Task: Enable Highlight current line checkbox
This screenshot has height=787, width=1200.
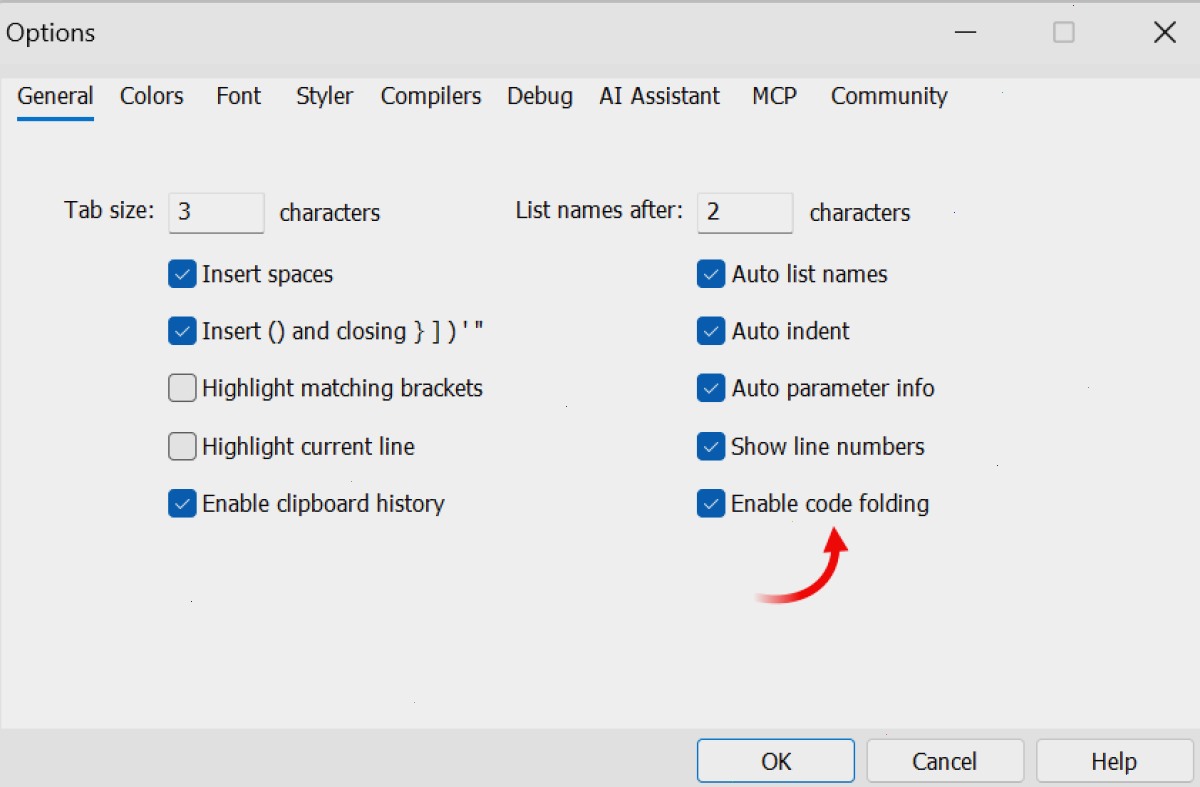Action: tap(182, 446)
